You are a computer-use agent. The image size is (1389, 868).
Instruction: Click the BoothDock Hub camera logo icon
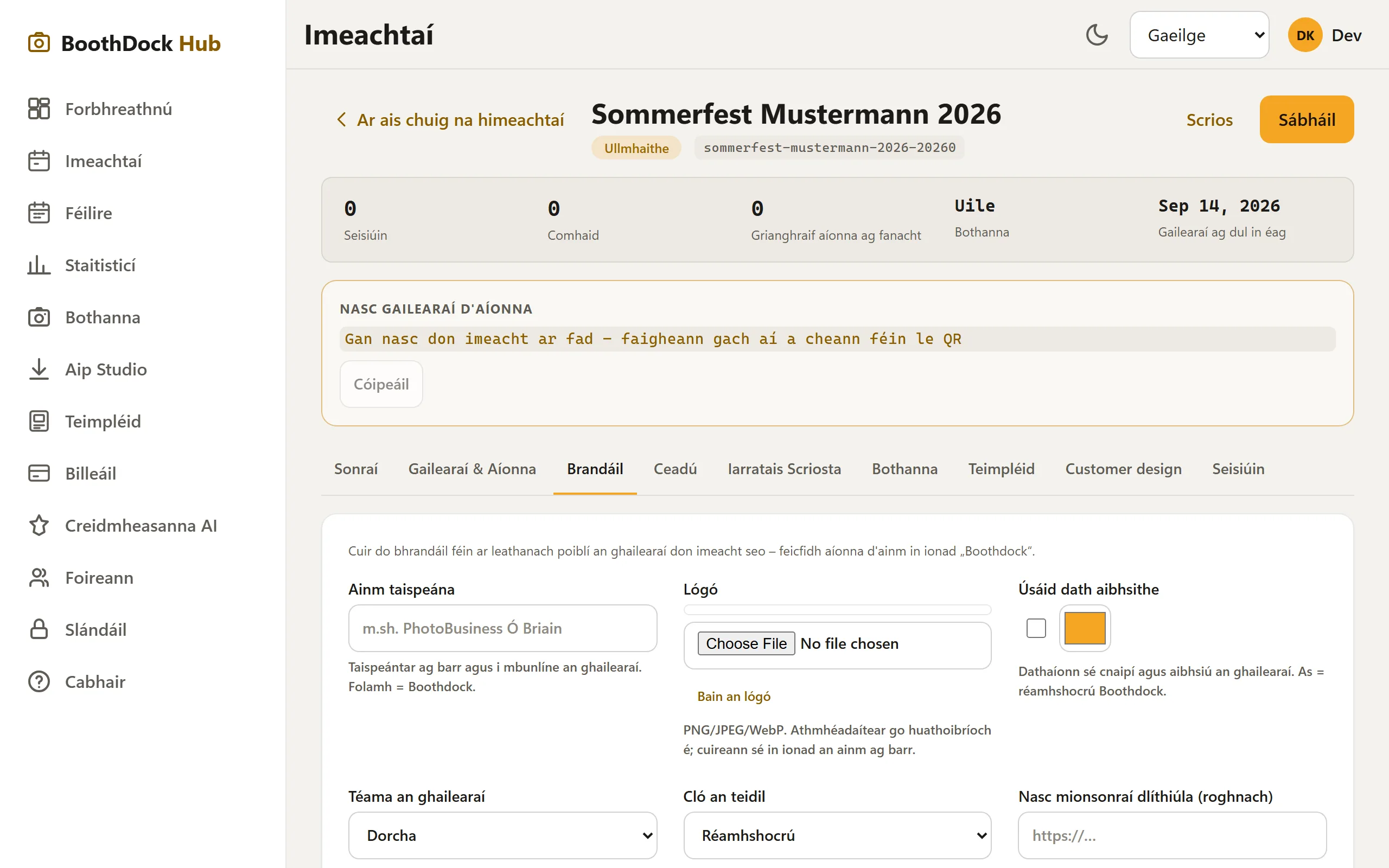tap(39, 43)
